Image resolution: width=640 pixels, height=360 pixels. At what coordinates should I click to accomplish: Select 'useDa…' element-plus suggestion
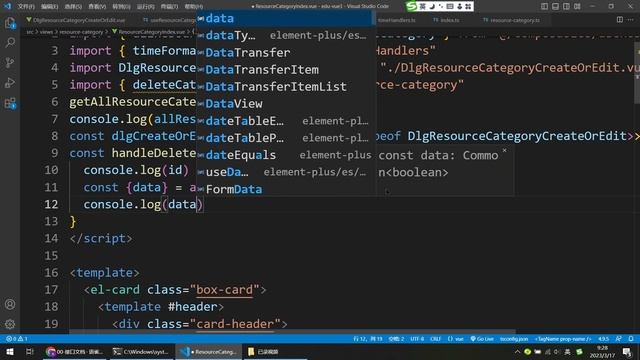(284, 172)
